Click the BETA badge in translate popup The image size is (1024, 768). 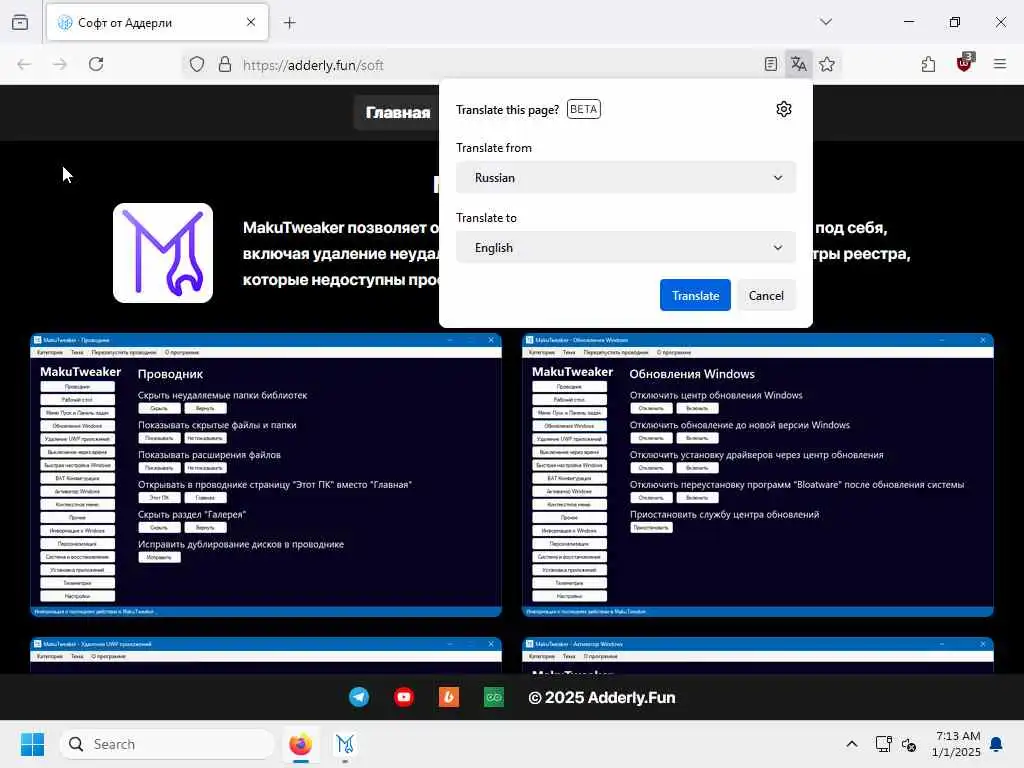(584, 109)
